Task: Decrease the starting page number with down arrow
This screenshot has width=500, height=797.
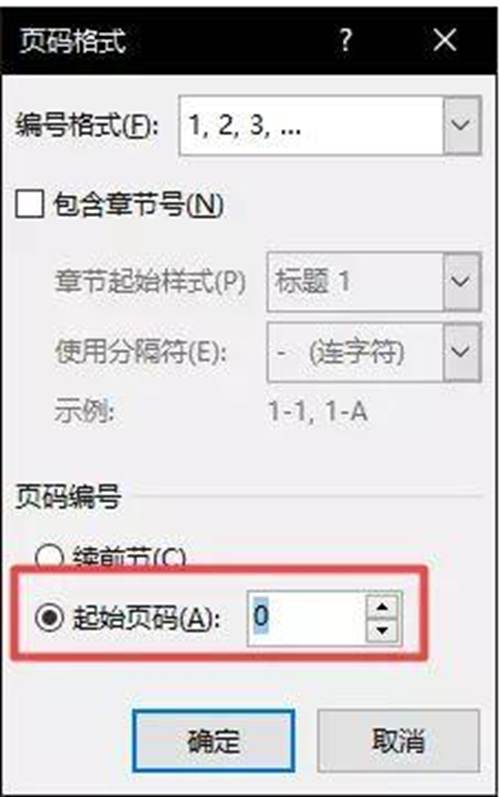Action: (383, 631)
